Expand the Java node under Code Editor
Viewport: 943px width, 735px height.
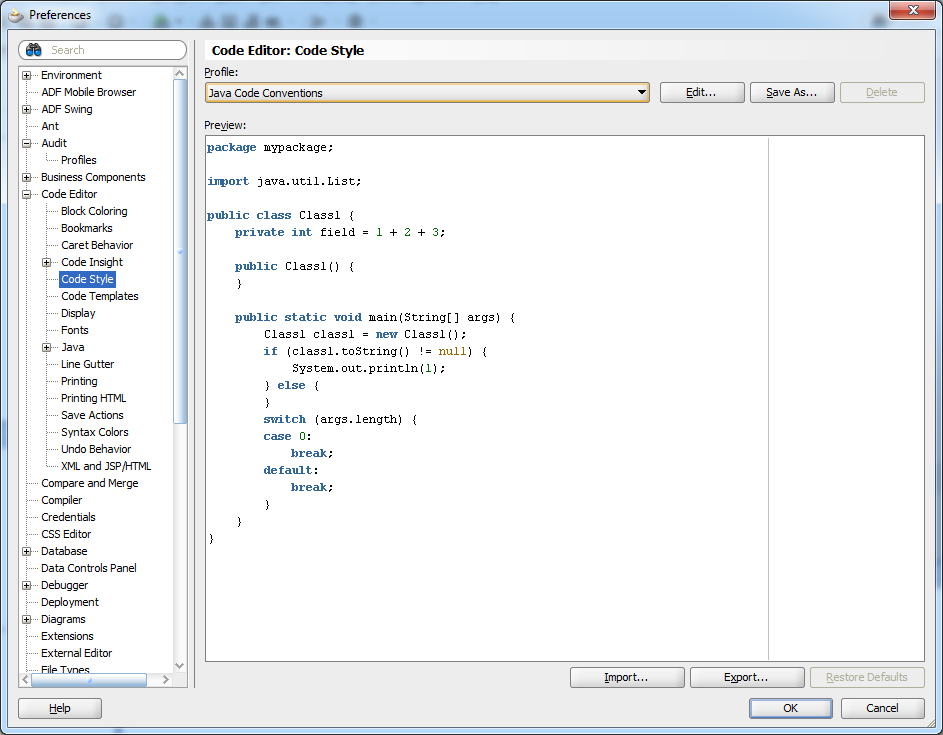[46, 347]
